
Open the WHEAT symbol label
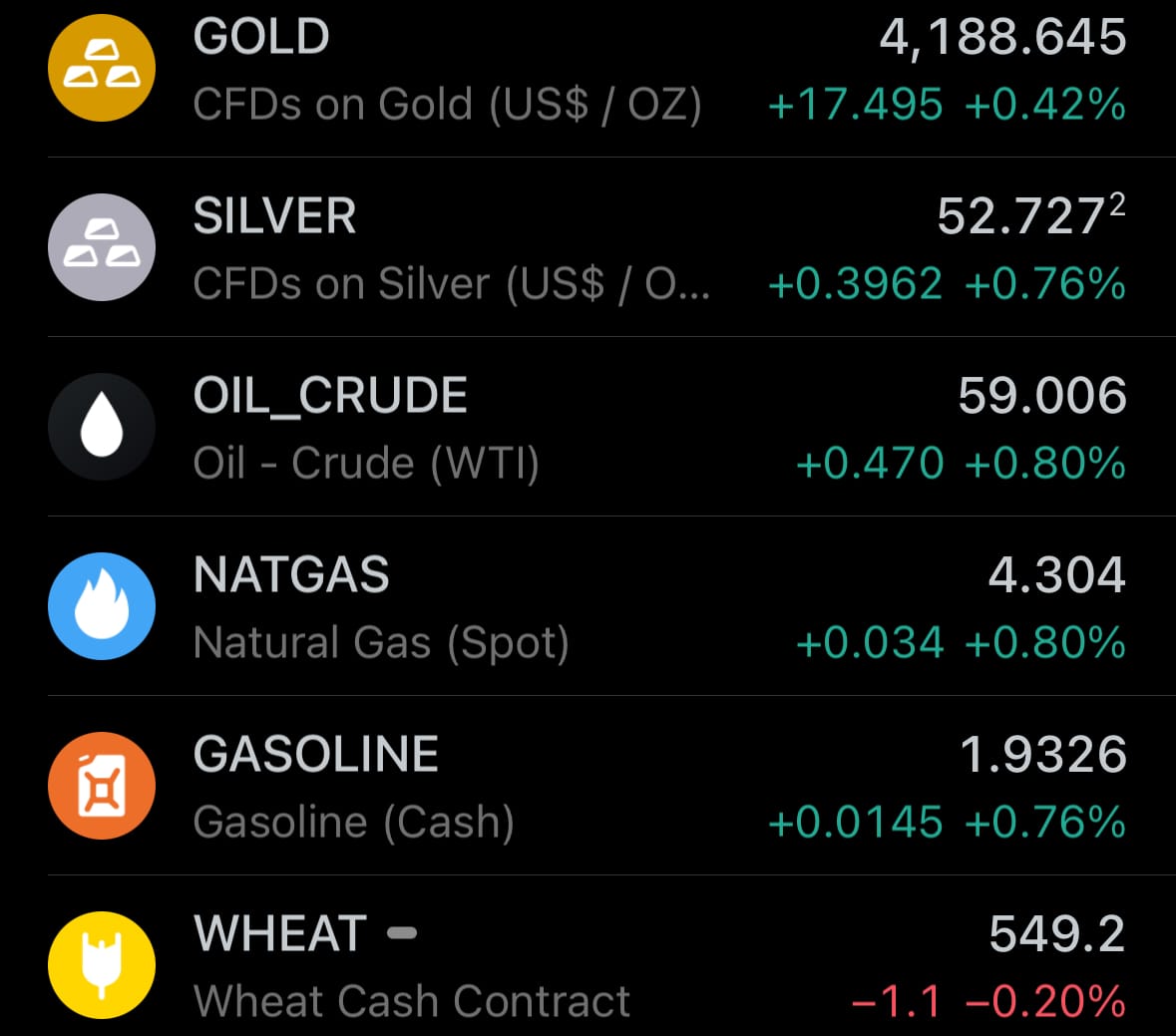tap(280, 934)
